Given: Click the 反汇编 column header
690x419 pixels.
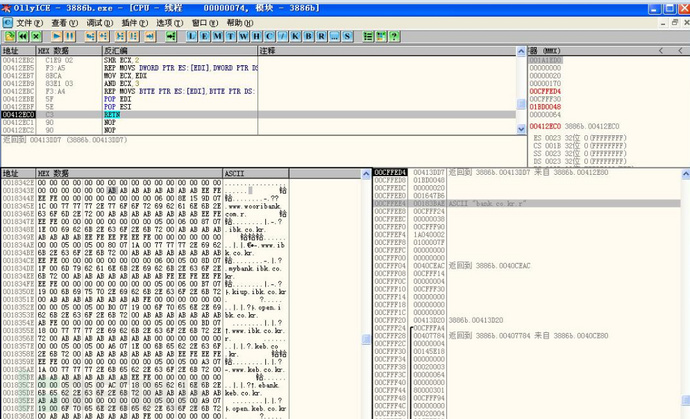Looking at the screenshot, I should tap(180, 51).
